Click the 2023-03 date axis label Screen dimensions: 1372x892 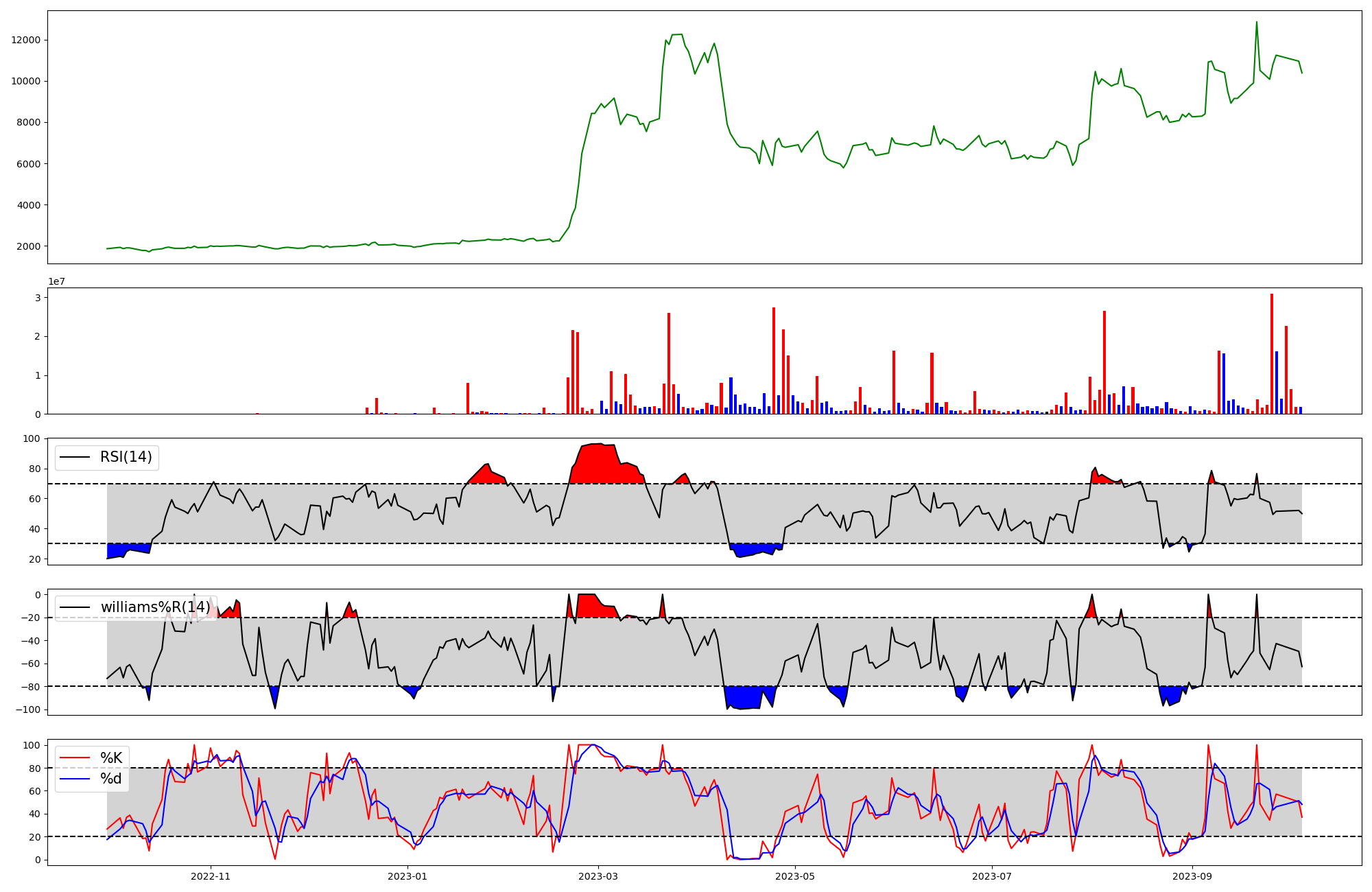pos(599,876)
